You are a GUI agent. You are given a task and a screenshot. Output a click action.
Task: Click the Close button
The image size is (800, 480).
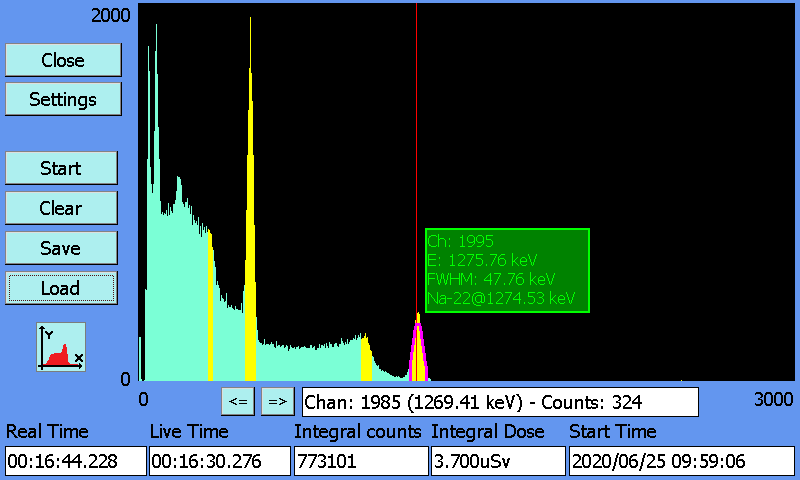click(x=63, y=60)
